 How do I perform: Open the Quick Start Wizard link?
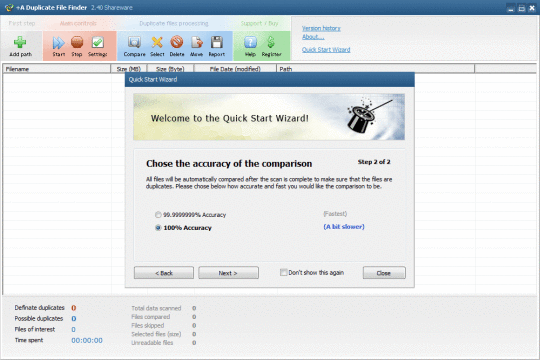326,50
